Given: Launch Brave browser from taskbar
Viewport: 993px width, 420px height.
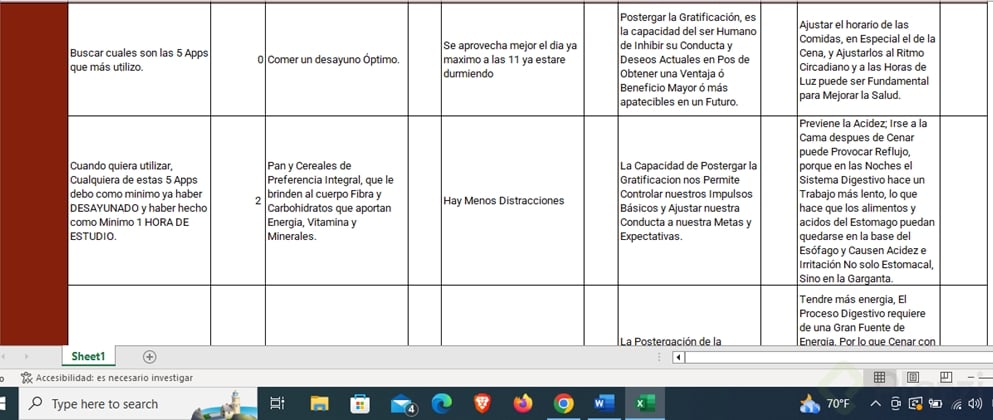Looking at the screenshot, I should 483,404.
